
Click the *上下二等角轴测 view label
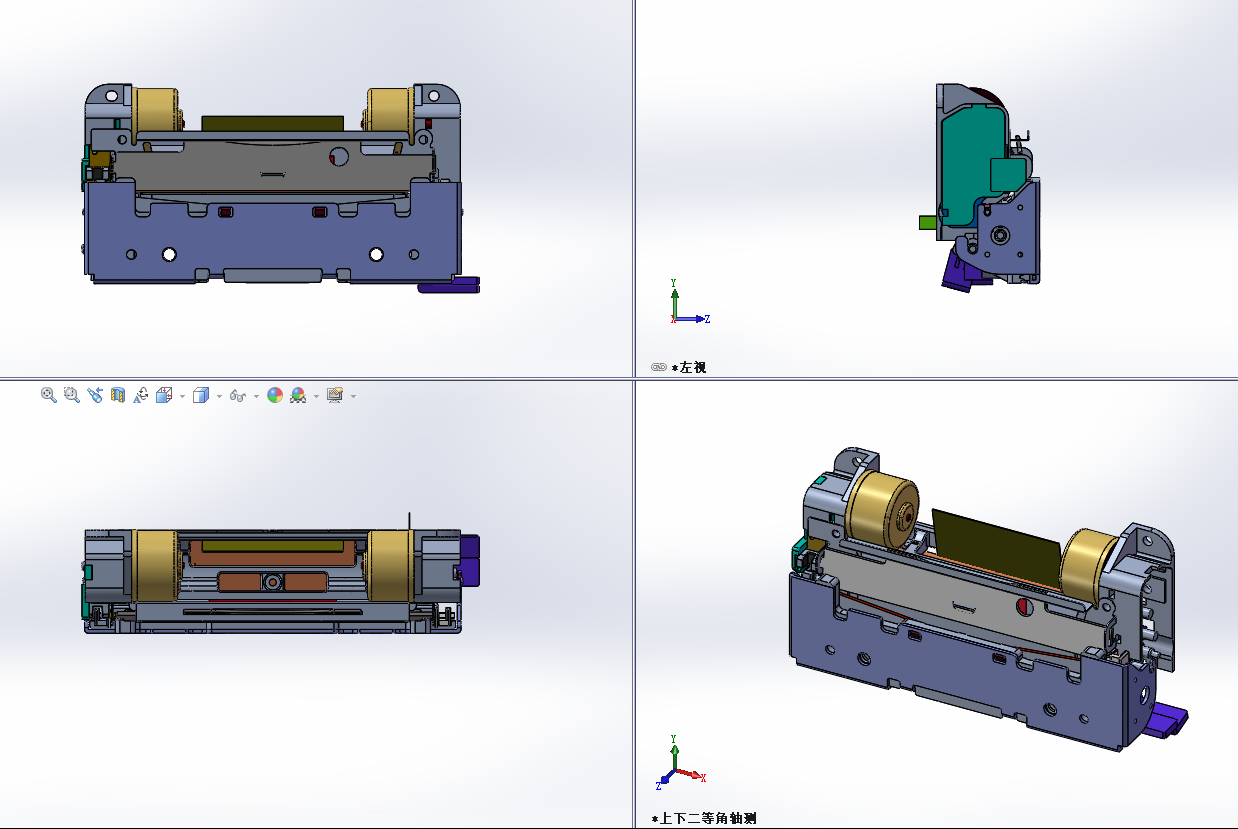[704, 818]
